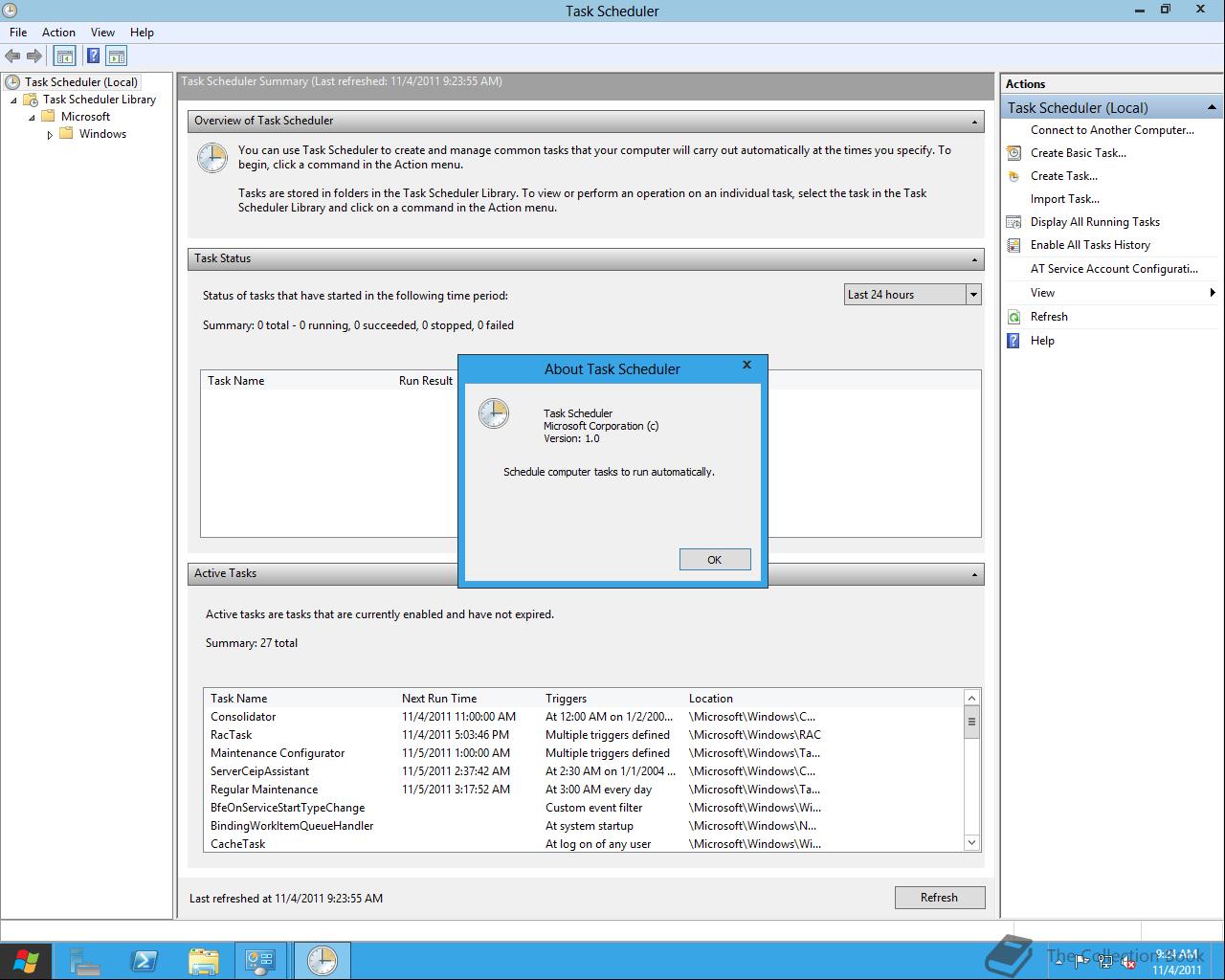This screenshot has height=980, width=1225.
Task: Select the Task Scheduler (Local) clock icon
Action: pyautogui.click(x=12, y=82)
